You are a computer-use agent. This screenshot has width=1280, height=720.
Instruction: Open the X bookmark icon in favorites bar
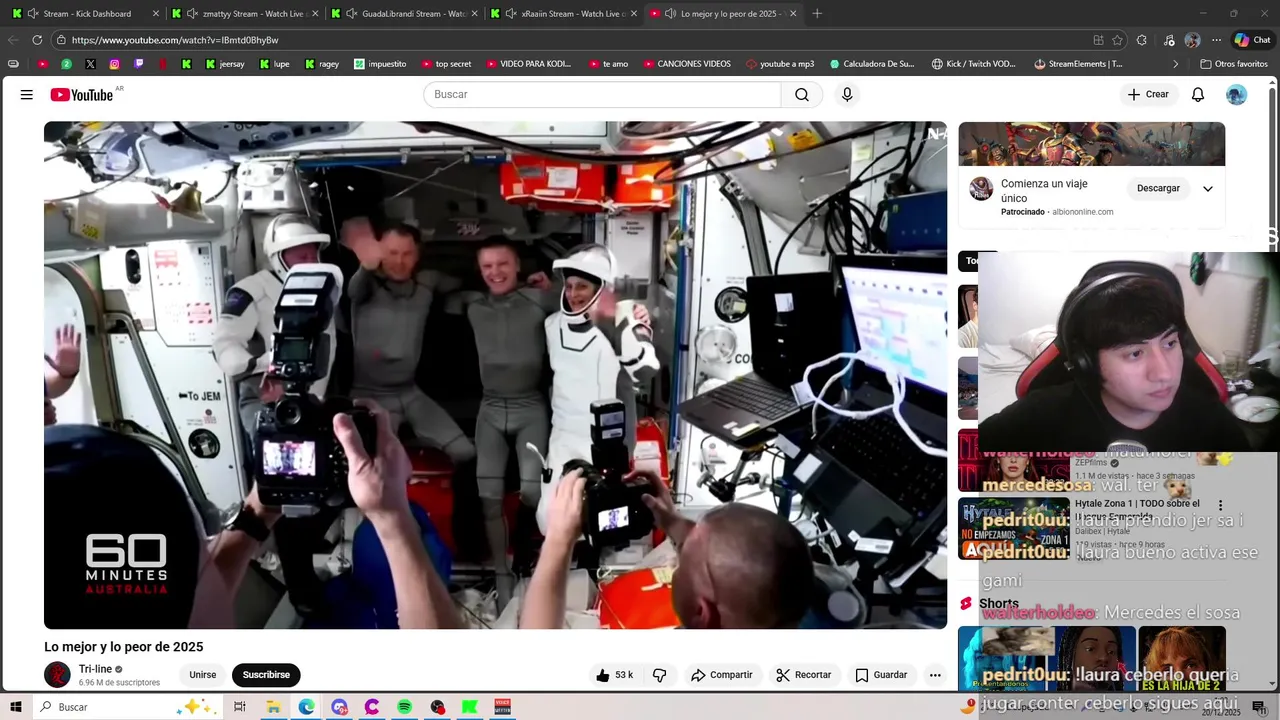coord(90,64)
